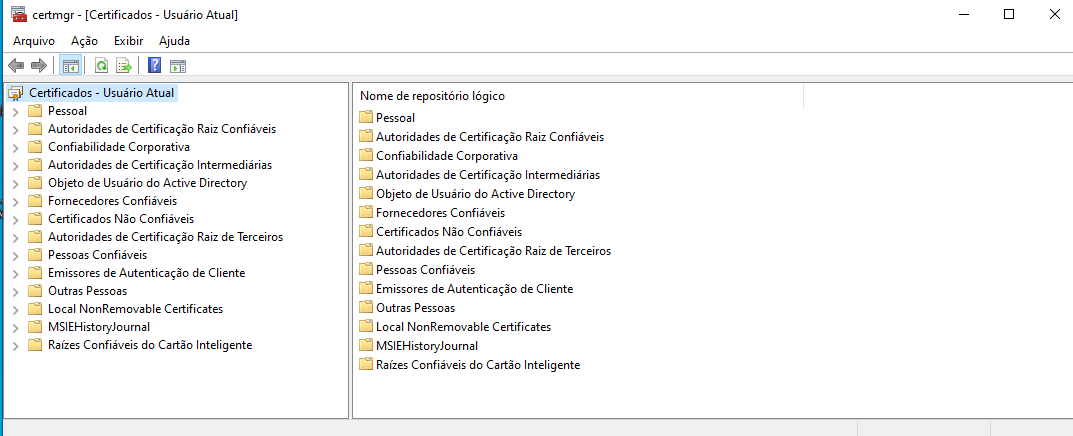Expand the MSIEHistoryJournal tree node
The height and width of the screenshot is (436, 1073).
tap(15, 327)
